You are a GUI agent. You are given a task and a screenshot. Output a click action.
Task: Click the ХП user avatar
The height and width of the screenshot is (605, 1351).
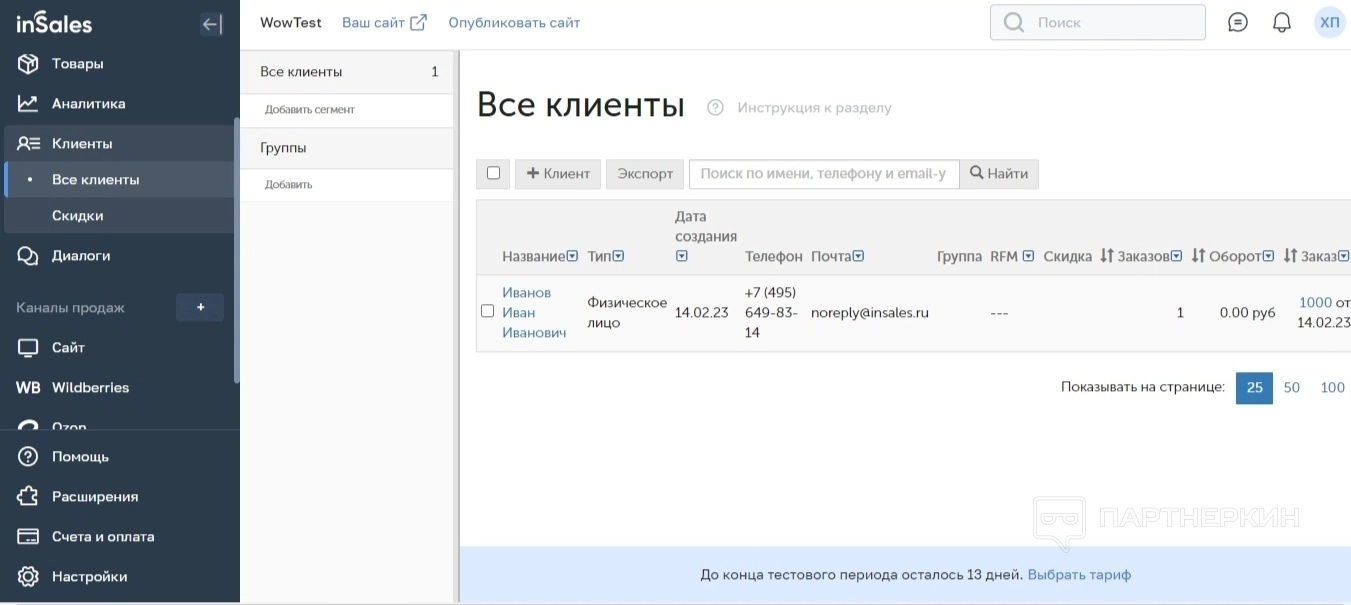tap(1329, 22)
